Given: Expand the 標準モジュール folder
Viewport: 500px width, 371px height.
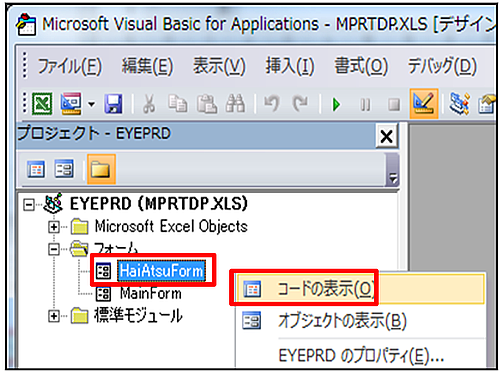Looking at the screenshot, I should click(54, 315).
